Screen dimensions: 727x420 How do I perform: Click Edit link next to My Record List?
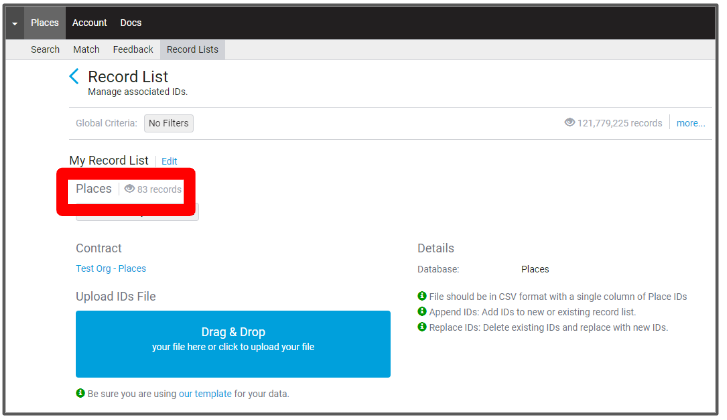(169, 161)
